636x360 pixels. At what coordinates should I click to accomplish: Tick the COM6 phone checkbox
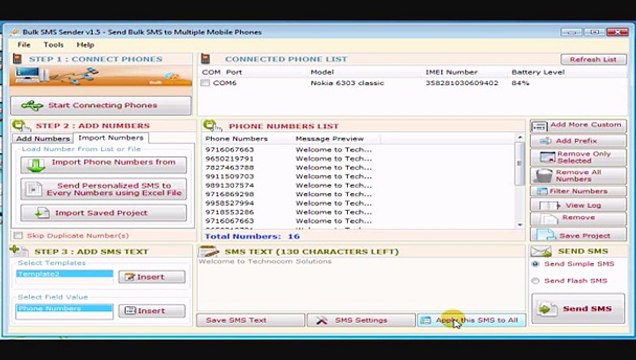point(205,83)
